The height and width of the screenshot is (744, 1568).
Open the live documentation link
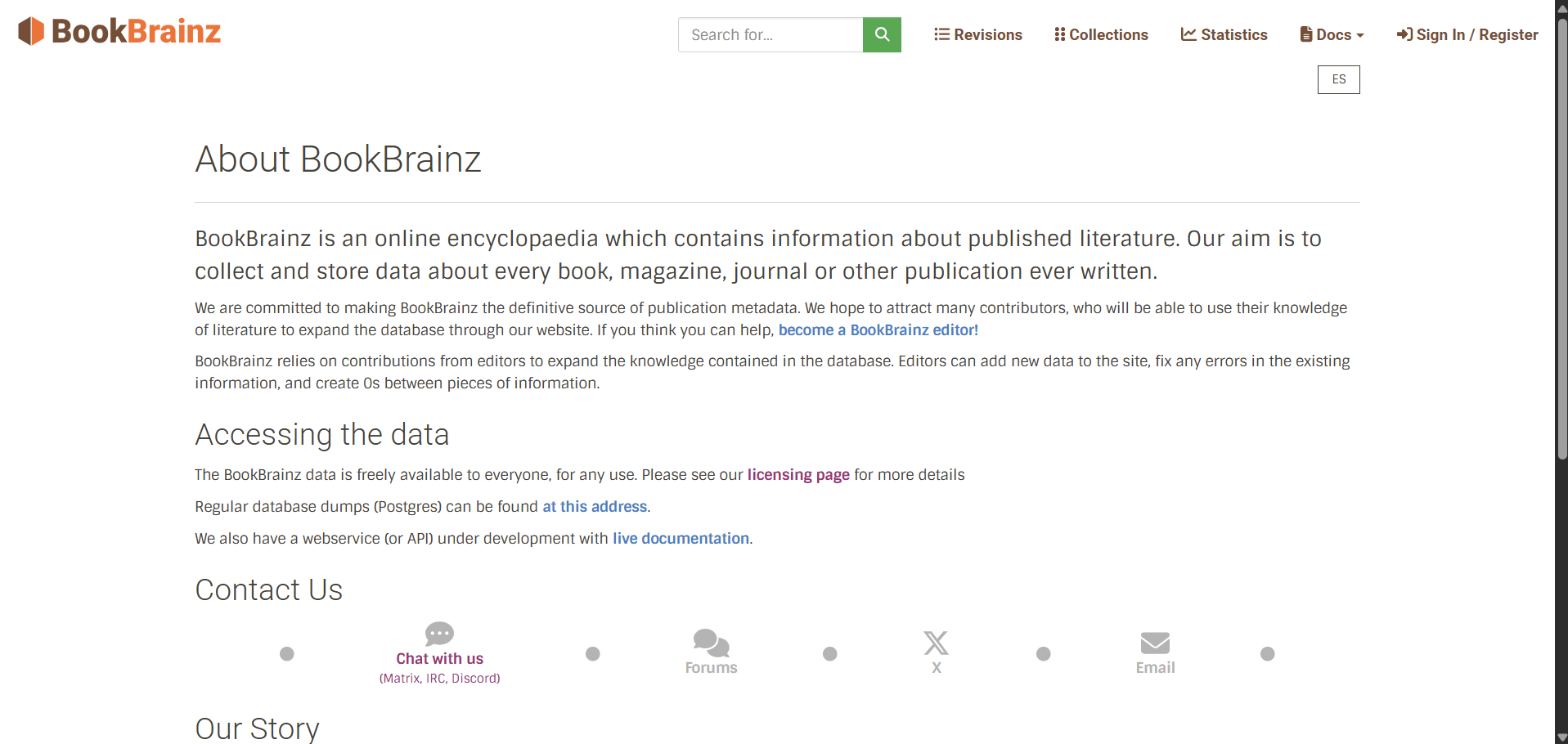[x=681, y=539]
